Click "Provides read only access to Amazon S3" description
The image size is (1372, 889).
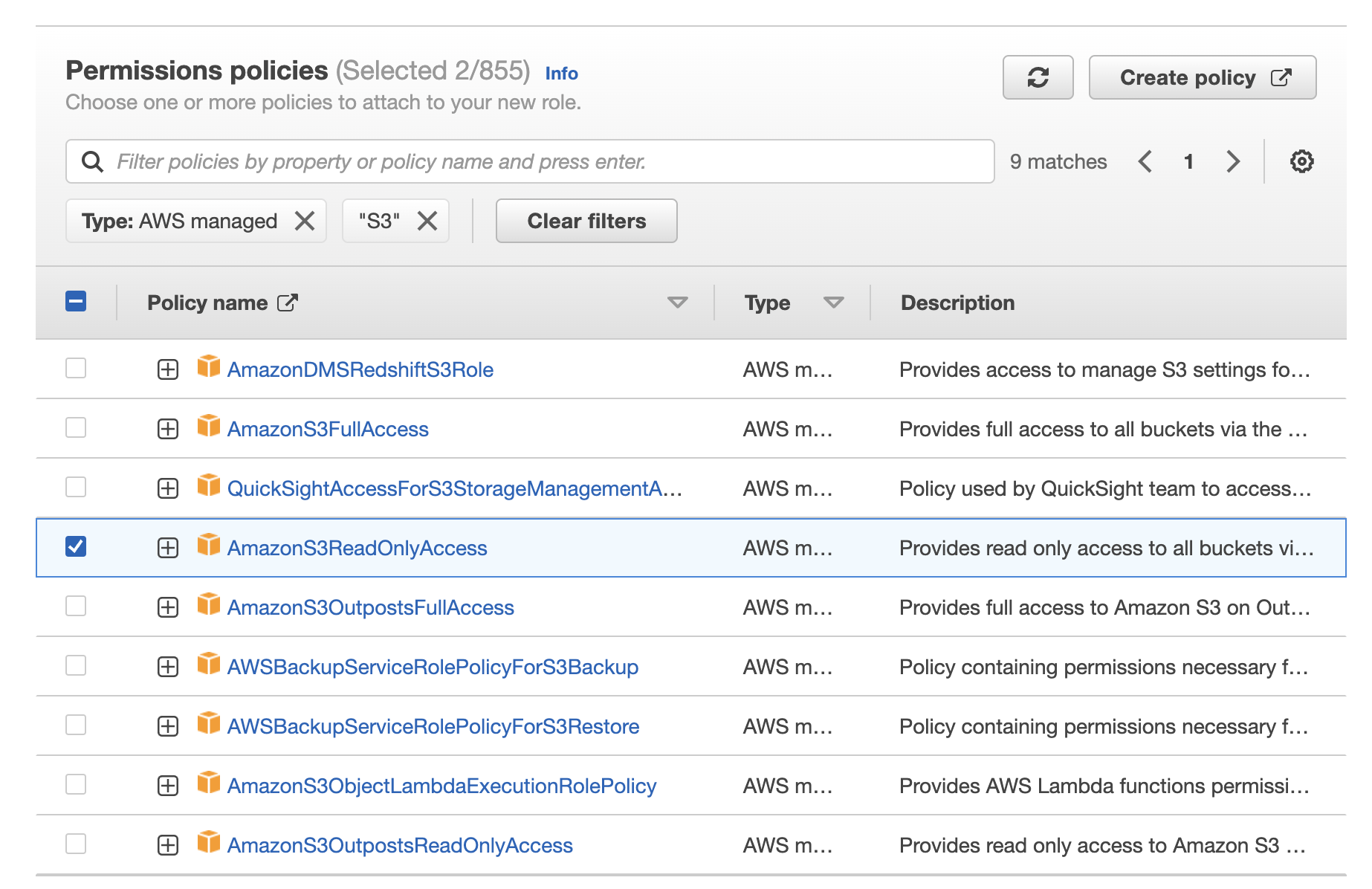[1102, 845]
